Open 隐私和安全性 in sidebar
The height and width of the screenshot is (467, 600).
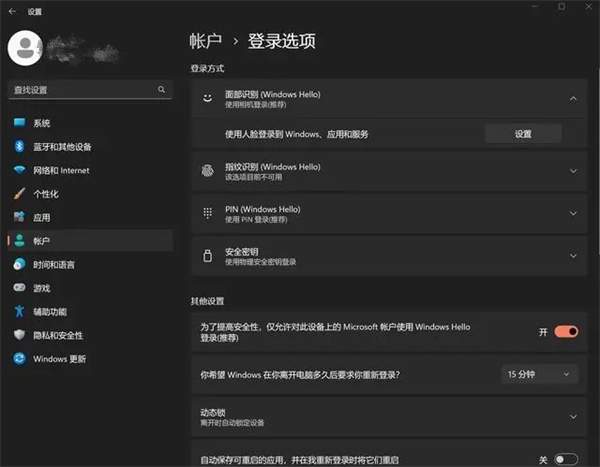(x=57, y=335)
